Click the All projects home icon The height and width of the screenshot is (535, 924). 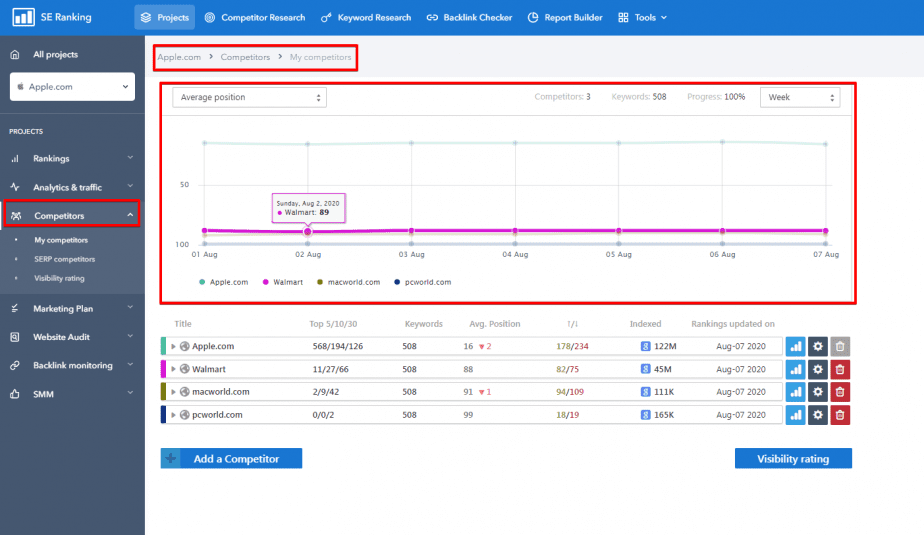click(15, 54)
